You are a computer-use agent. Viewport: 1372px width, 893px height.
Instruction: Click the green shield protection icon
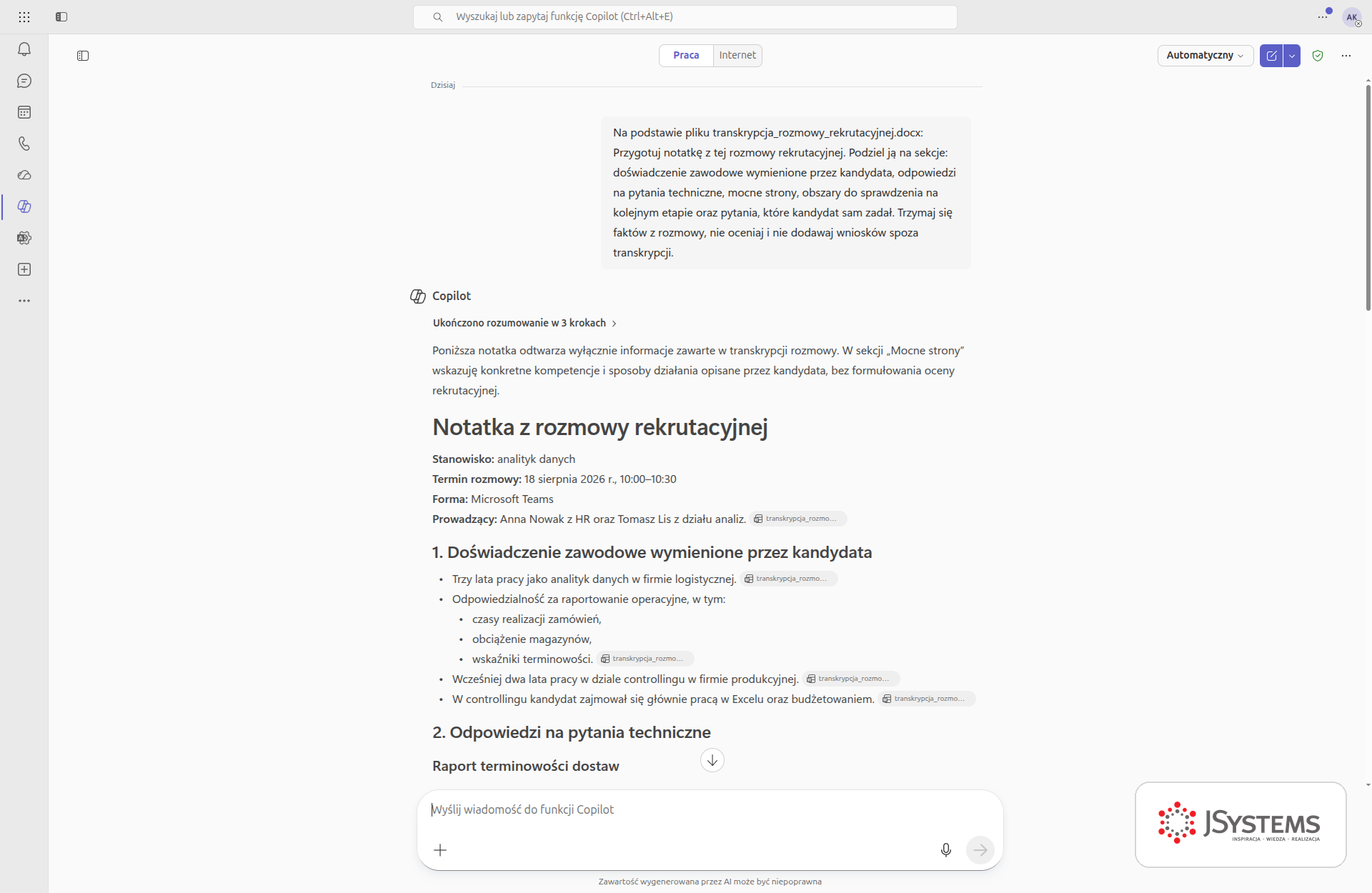tap(1318, 56)
